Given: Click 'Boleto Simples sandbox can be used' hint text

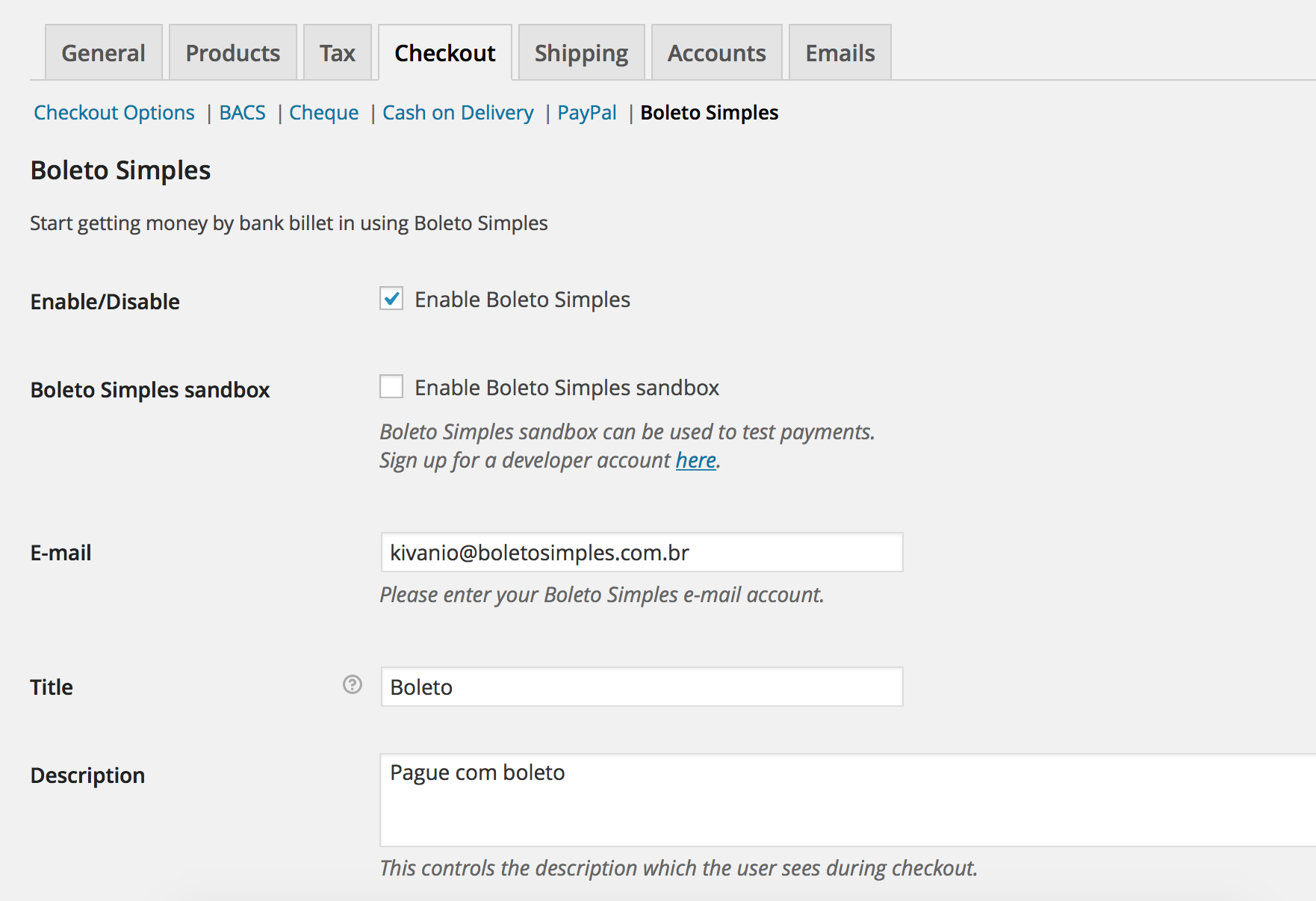Looking at the screenshot, I should 627,432.
